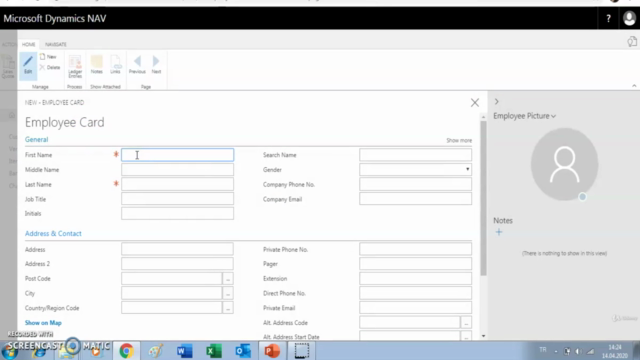Show attached Links from the ribbon
The width and height of the screenshot is (640, 360).
click(x=116, y=65)
